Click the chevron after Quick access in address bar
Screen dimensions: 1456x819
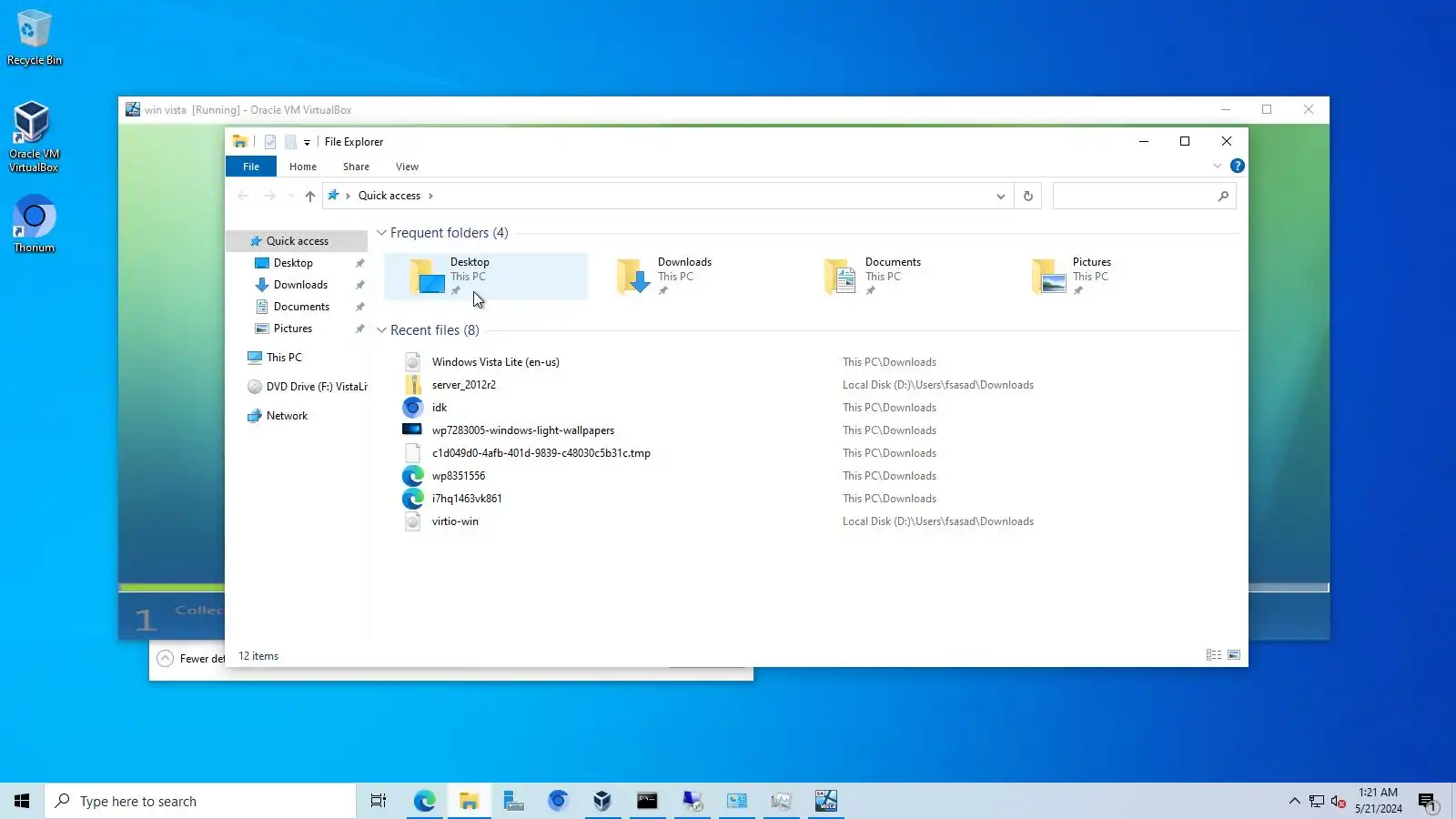pos(431,196)
